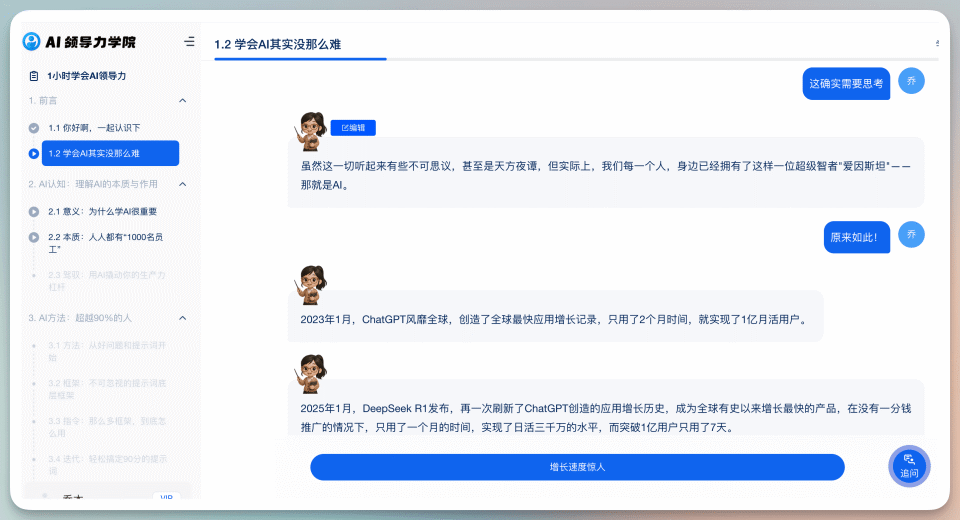Click the course document icon beside 1小时学会AI领导力

[34, 76]
